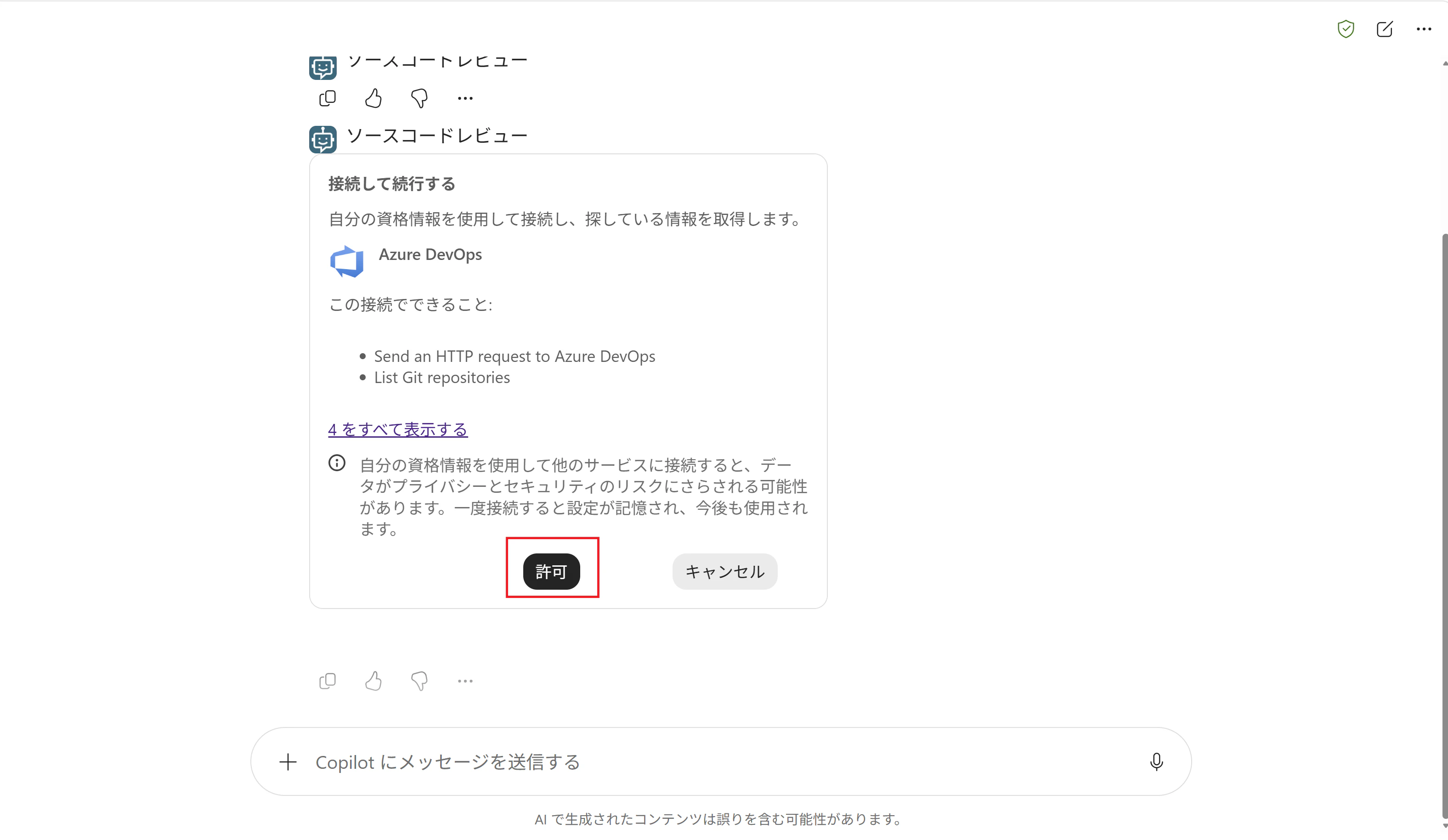Open the top-right more options menu
Image resolution: width=1448 pixels, height=840 pixels.
1424,29
